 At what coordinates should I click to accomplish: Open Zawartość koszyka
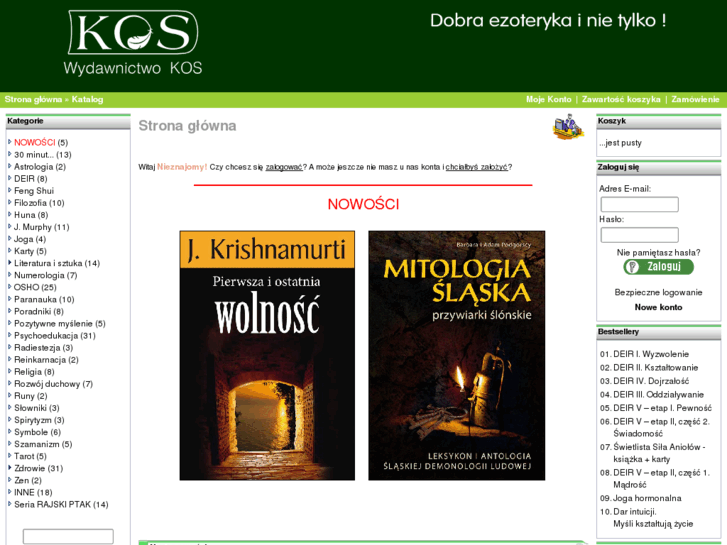pos(621,99)
